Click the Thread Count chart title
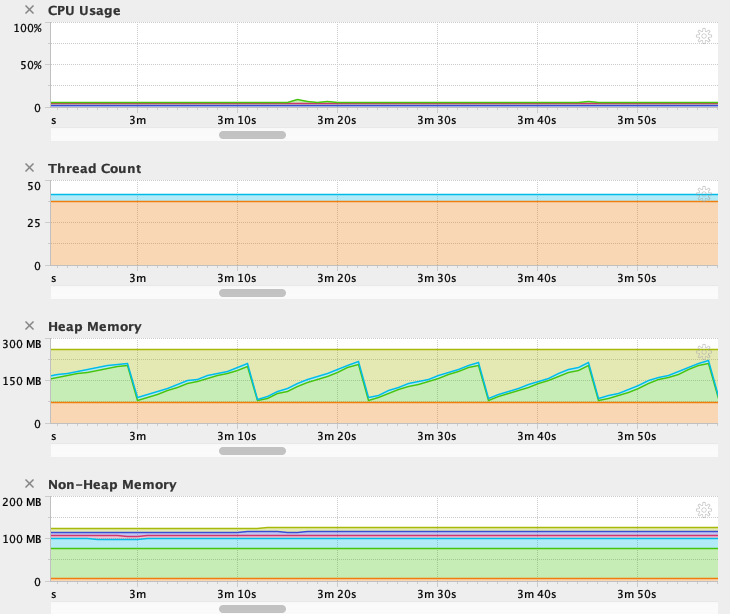The image size is (730, 614). [94, 169]
